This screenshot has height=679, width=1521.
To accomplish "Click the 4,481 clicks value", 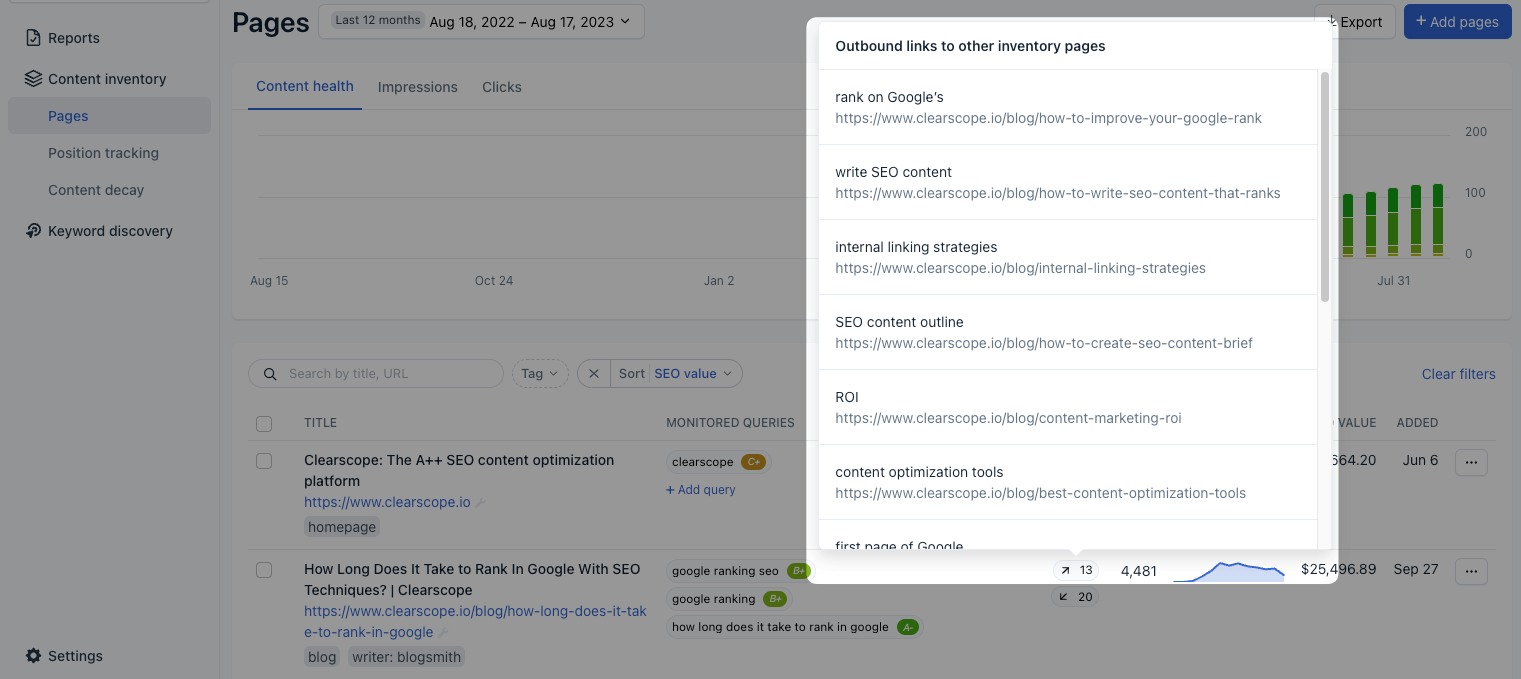I will 1139,571.
